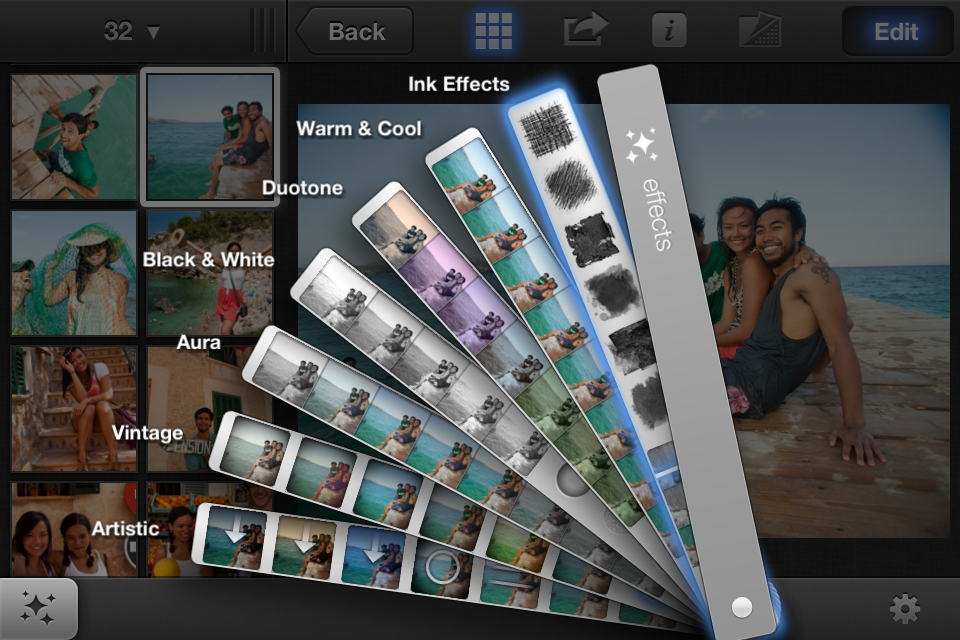
Task: Choose the first Artistic gradient arrow effect
Action: (x=234, y=537)
